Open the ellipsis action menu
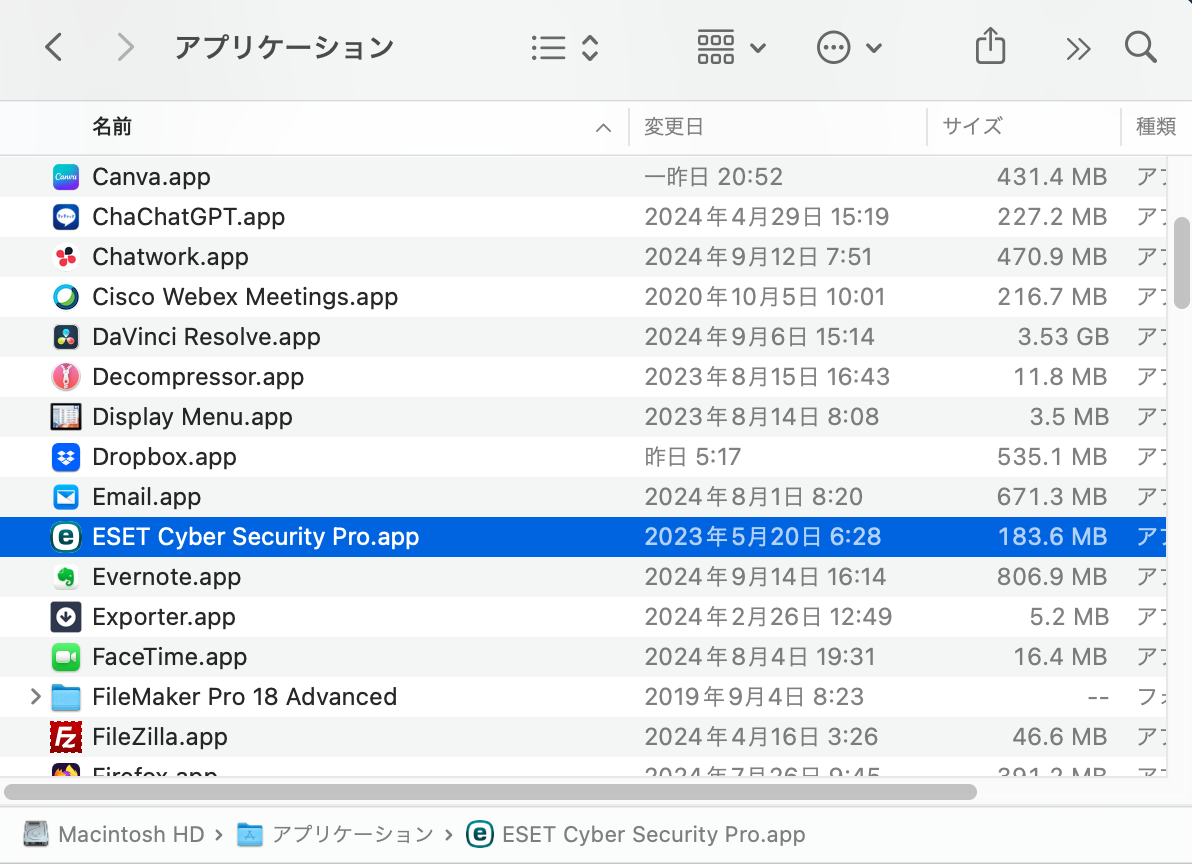This screenshot has height=864, width=1192. click(x=849, y=48)
